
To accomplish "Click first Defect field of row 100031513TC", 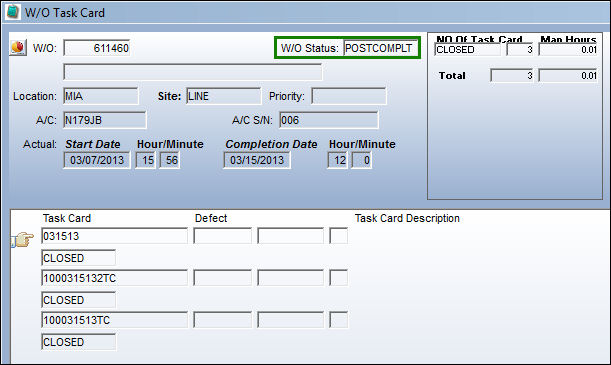I will pos(223,320).
